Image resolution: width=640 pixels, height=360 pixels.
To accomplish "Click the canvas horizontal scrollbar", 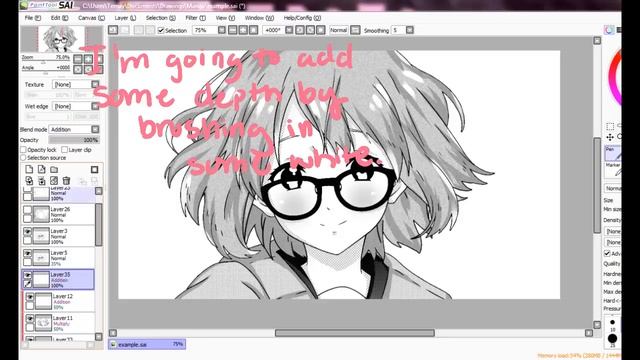I will [355, 333].
